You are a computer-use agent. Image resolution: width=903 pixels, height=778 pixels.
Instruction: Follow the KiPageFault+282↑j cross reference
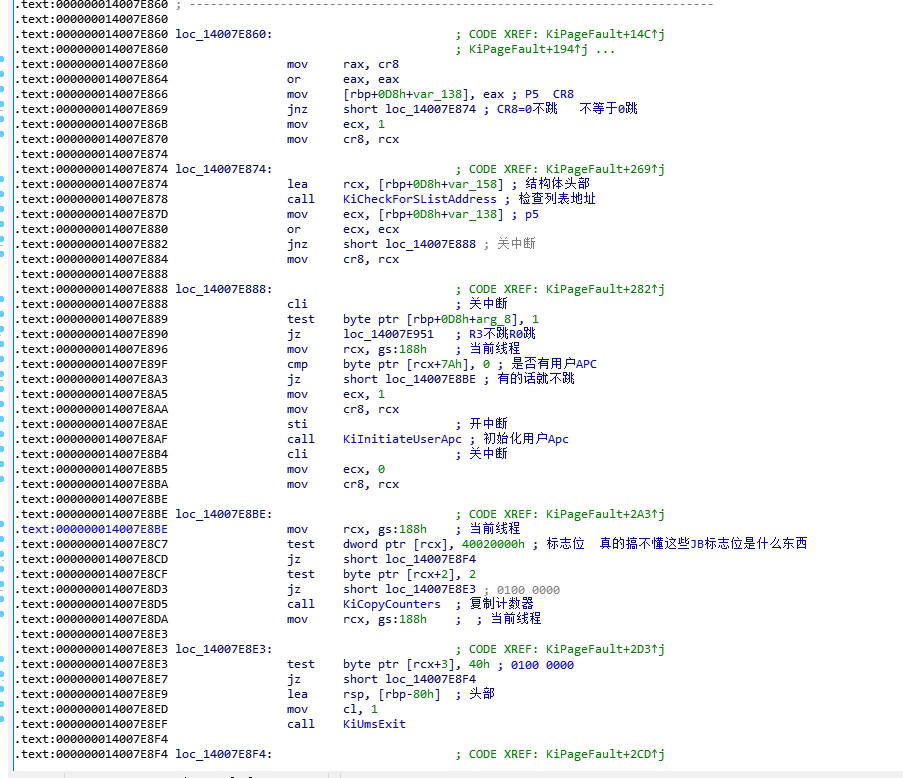(x=605, y=289)
